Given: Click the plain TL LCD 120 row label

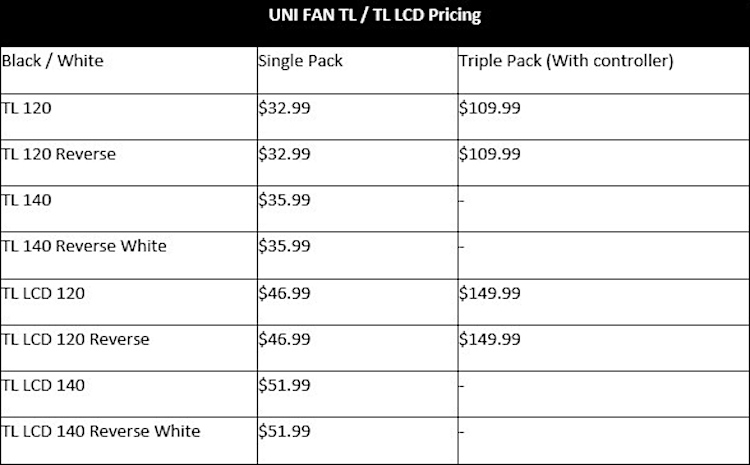Looking at the screenshot, I should [x=44, y=293].
